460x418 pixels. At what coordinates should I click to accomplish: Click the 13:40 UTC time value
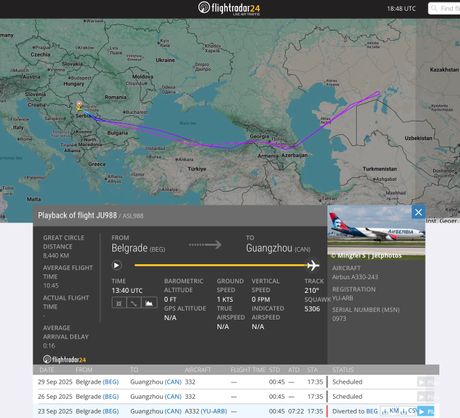(127, 291)
